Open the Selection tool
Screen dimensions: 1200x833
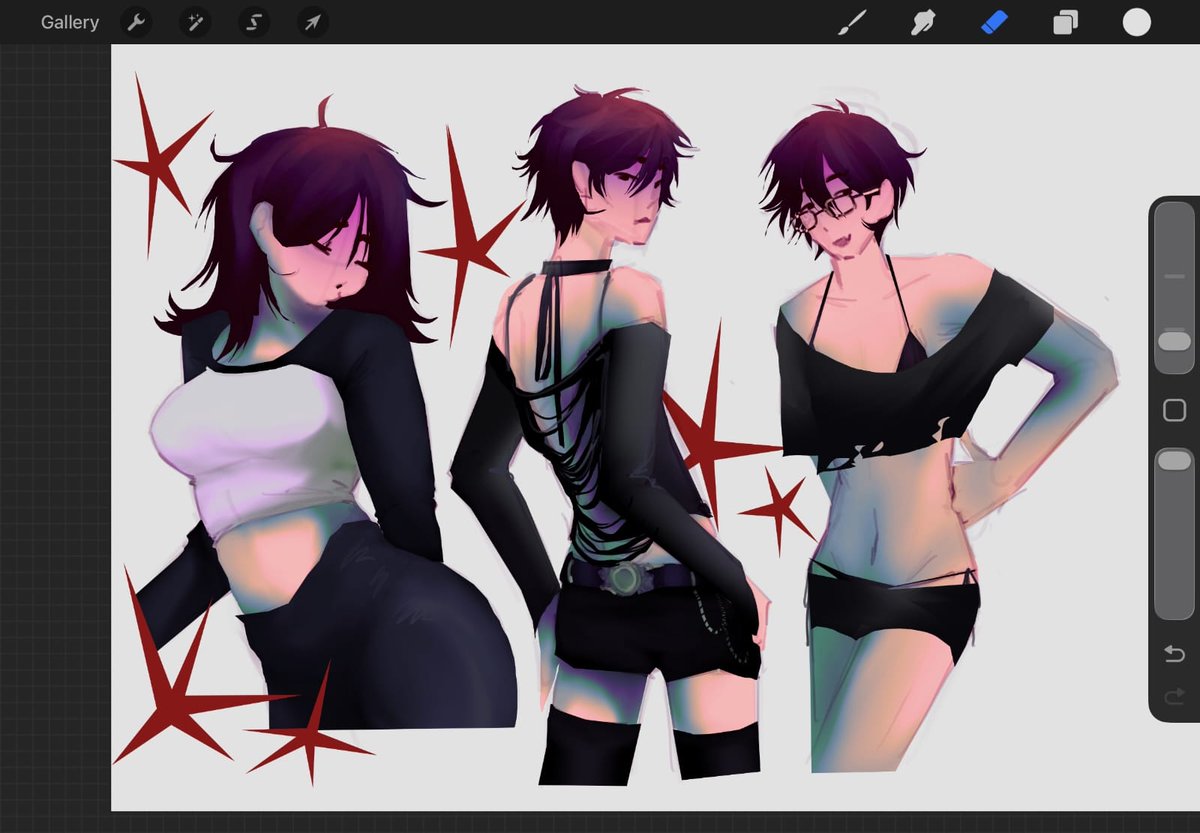tap(254, 22)
